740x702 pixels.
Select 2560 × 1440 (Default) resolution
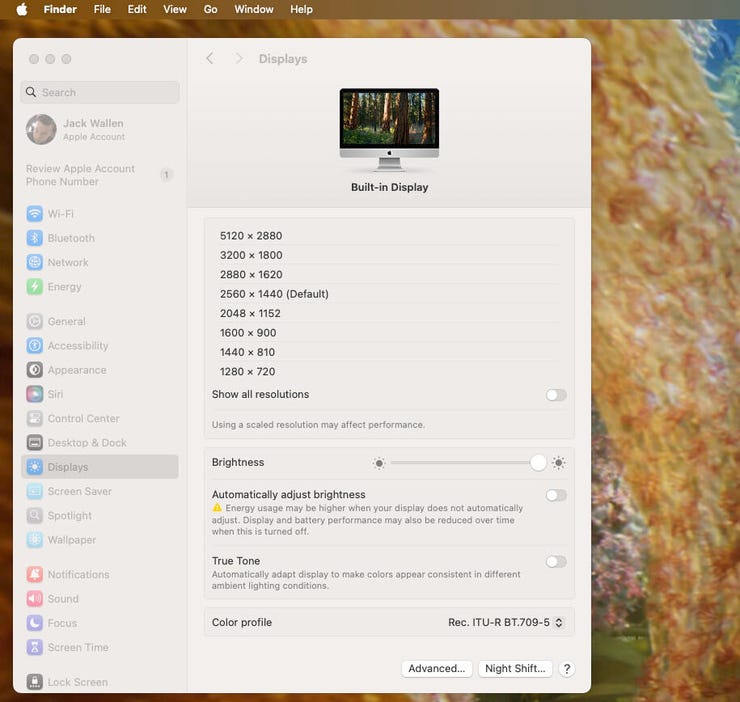389,294
